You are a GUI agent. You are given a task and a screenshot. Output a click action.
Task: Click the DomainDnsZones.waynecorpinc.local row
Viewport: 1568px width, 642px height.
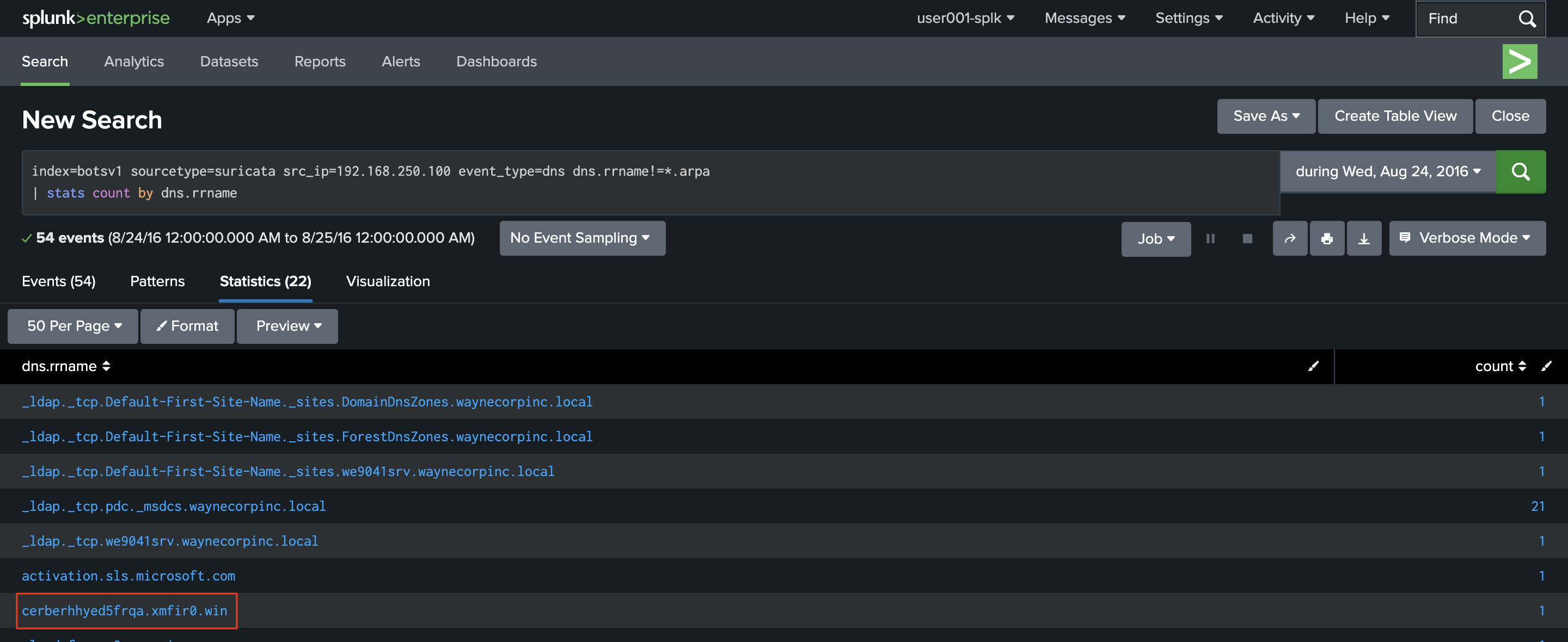point(307,402)
